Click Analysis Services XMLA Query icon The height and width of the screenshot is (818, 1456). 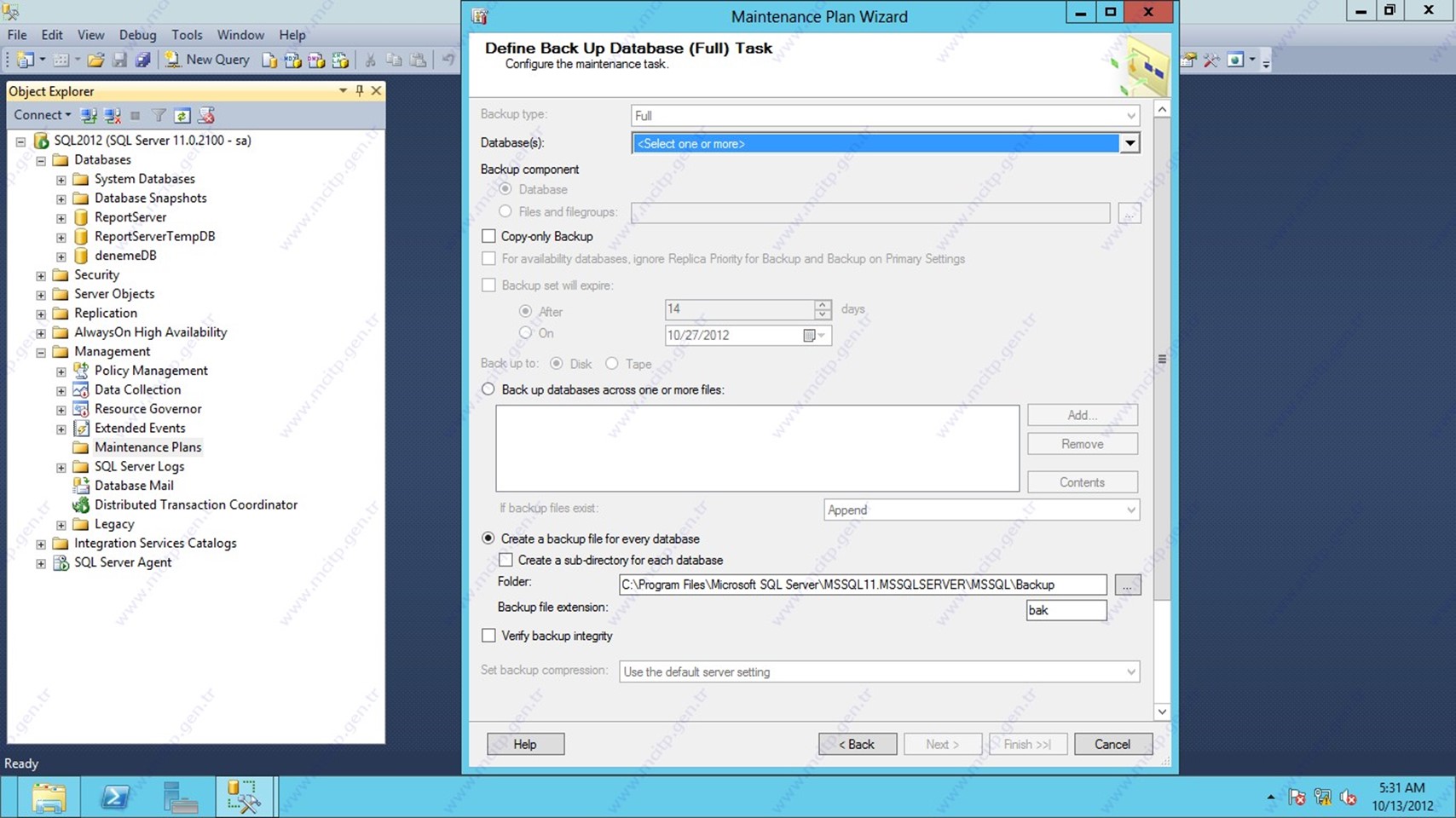[341, 60]
